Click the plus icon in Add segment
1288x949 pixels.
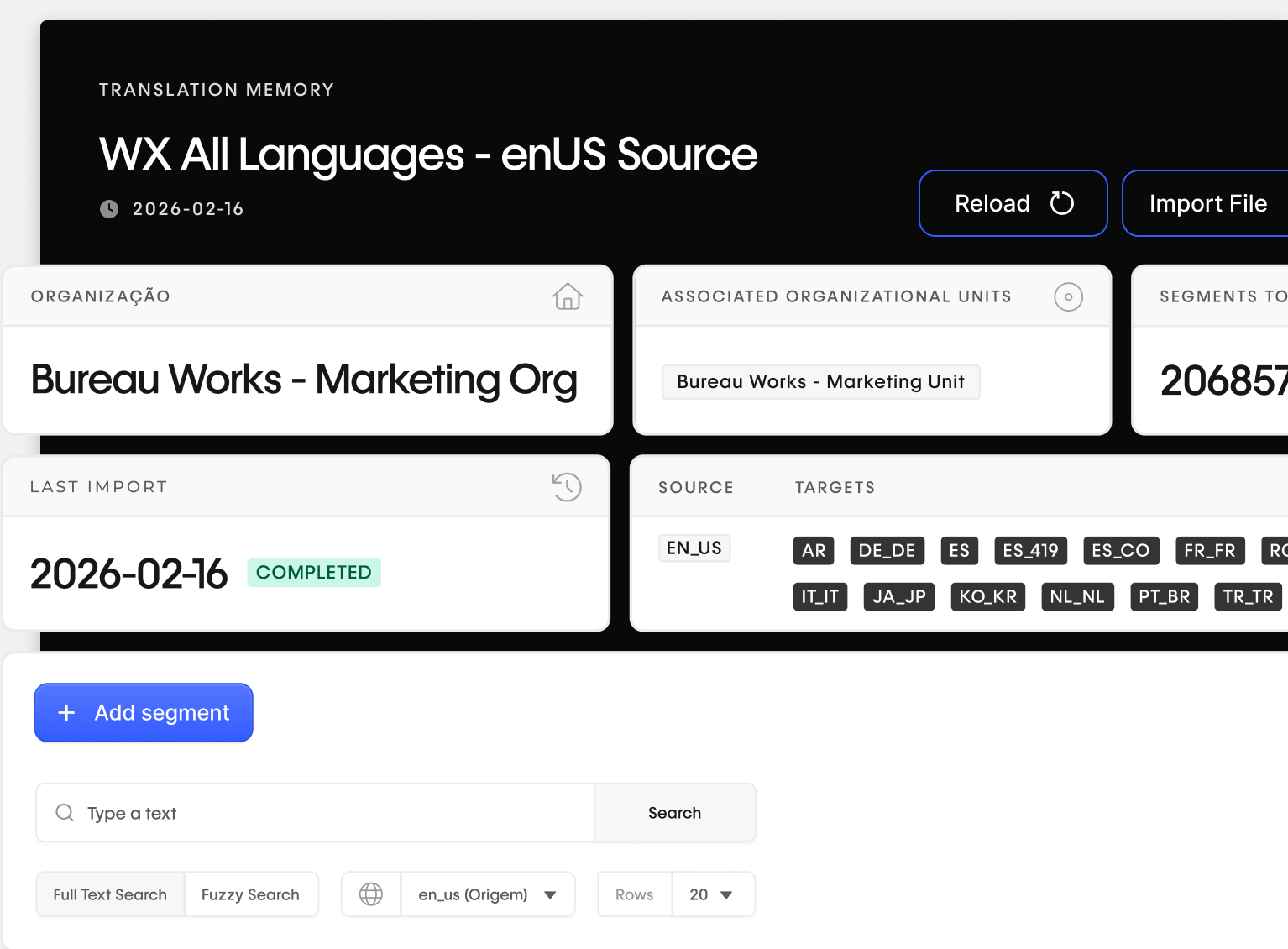(x=66, y=713)
